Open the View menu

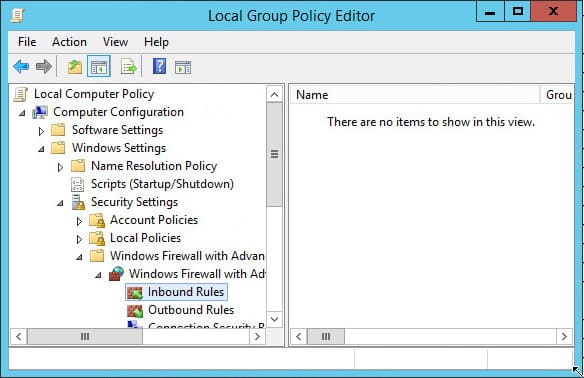(115, 42)
